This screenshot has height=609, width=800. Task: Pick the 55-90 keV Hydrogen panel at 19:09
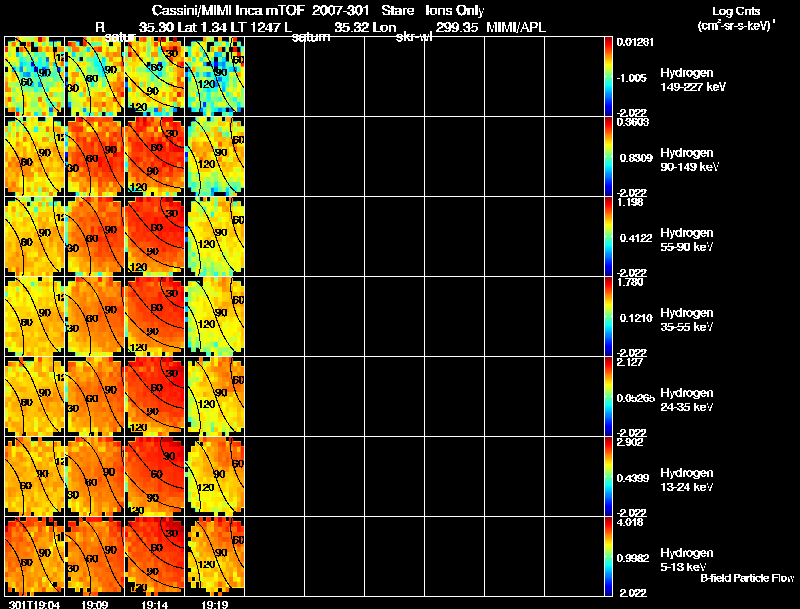(94, 237)
